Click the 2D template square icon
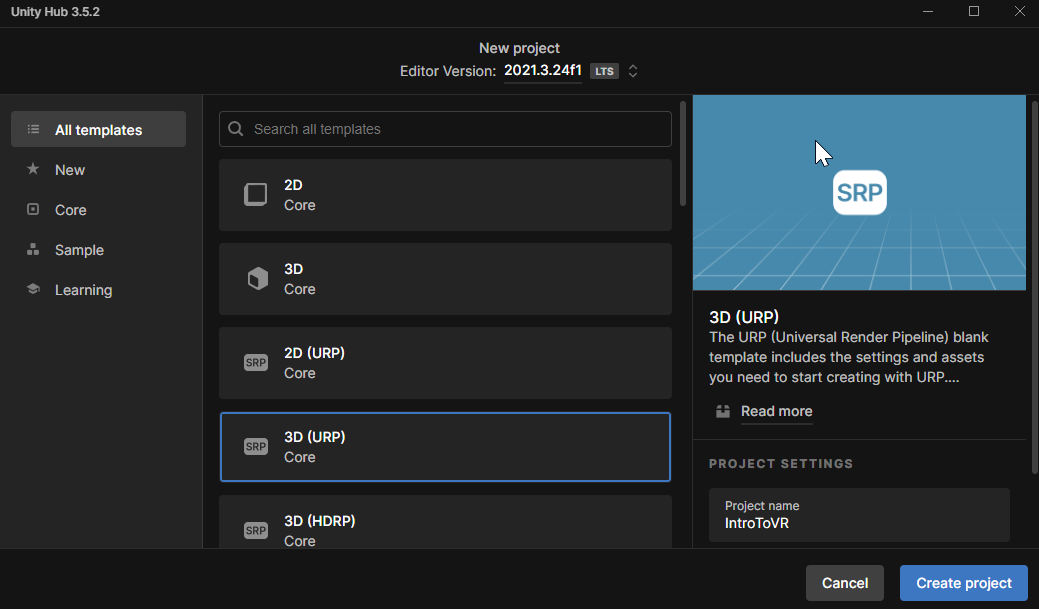1039x609 pixels. tap(256, 194)
